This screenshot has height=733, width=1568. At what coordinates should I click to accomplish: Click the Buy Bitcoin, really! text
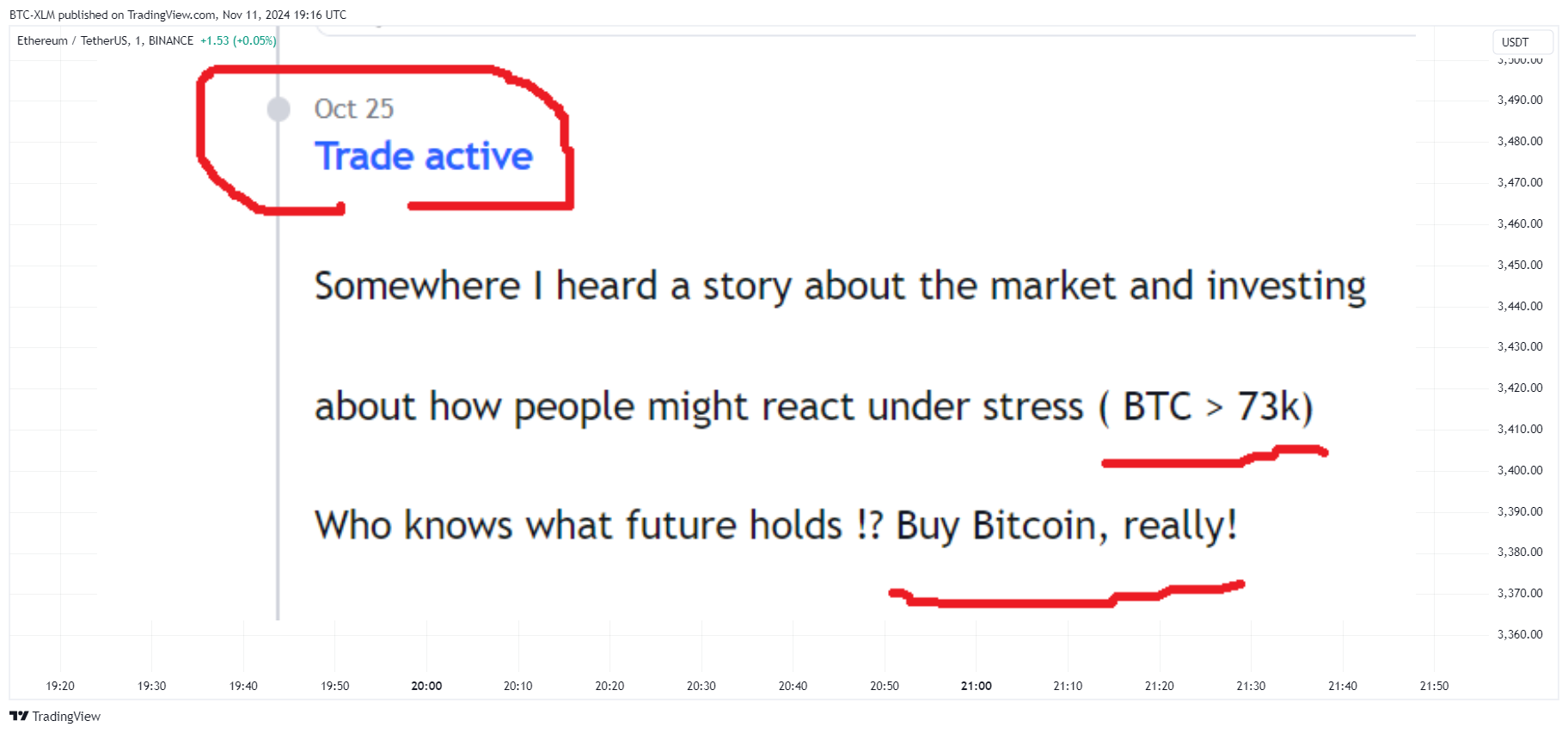coord(1066,526)
